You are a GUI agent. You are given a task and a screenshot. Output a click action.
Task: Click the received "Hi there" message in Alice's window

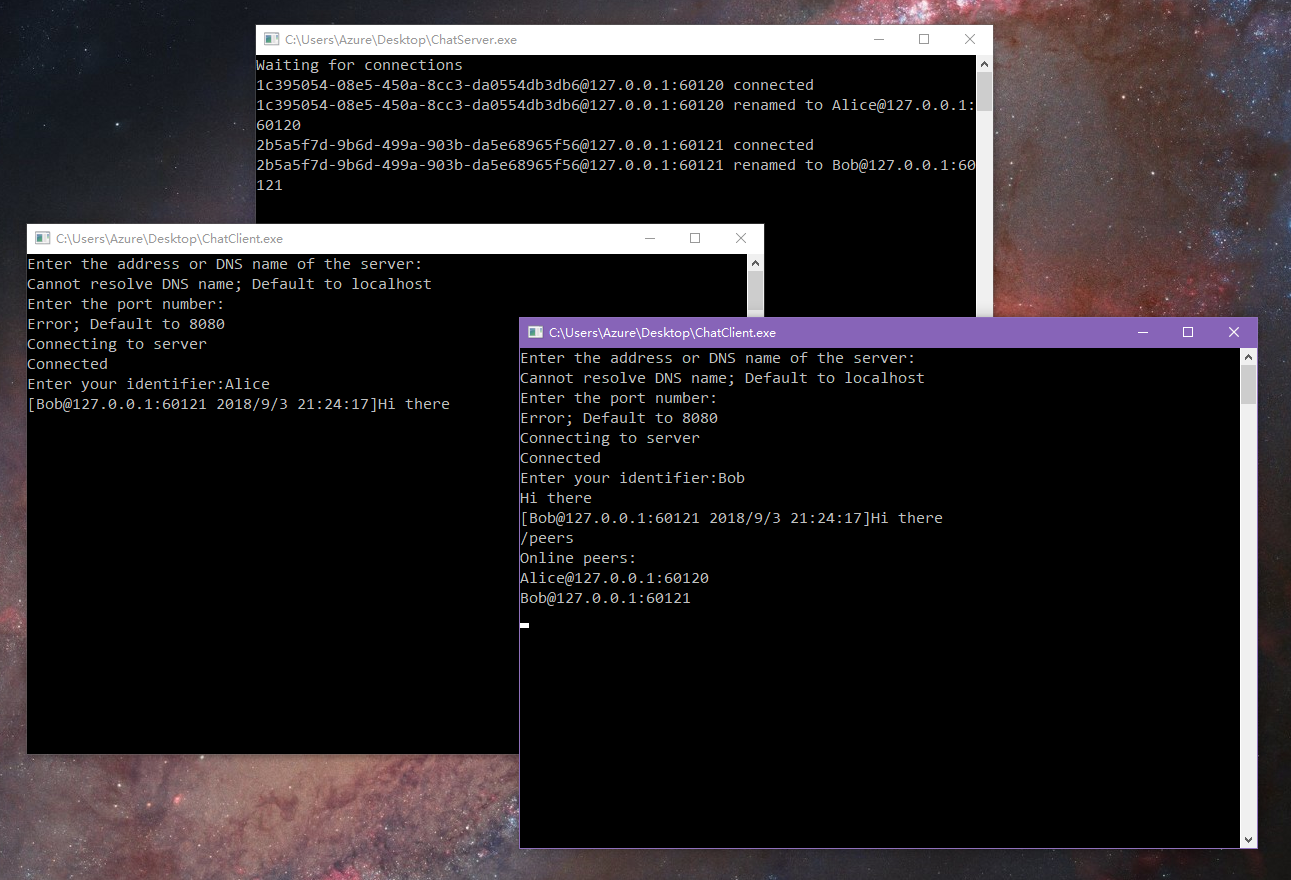[239, 404]
